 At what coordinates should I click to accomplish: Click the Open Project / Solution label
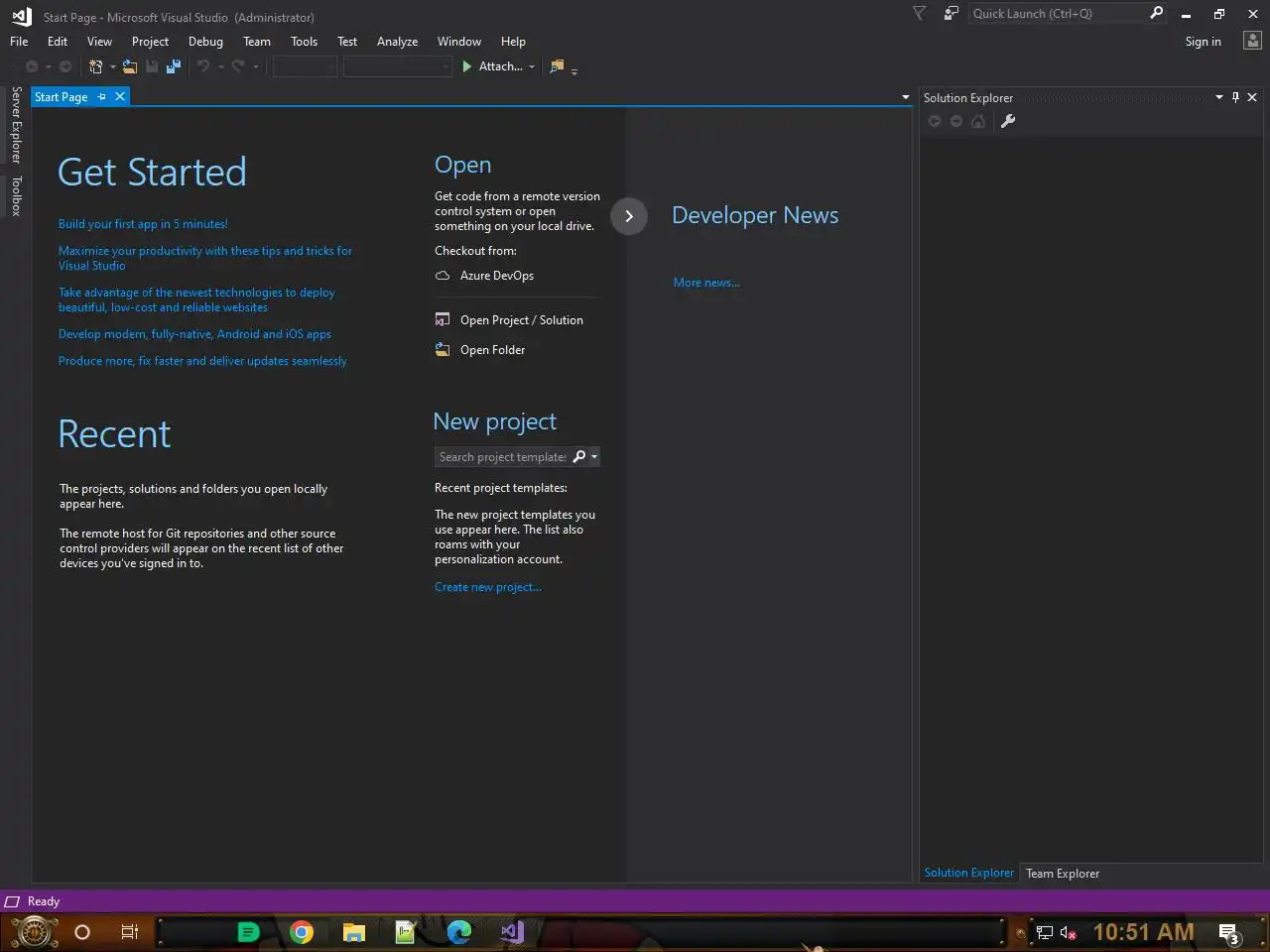point(522,320)
